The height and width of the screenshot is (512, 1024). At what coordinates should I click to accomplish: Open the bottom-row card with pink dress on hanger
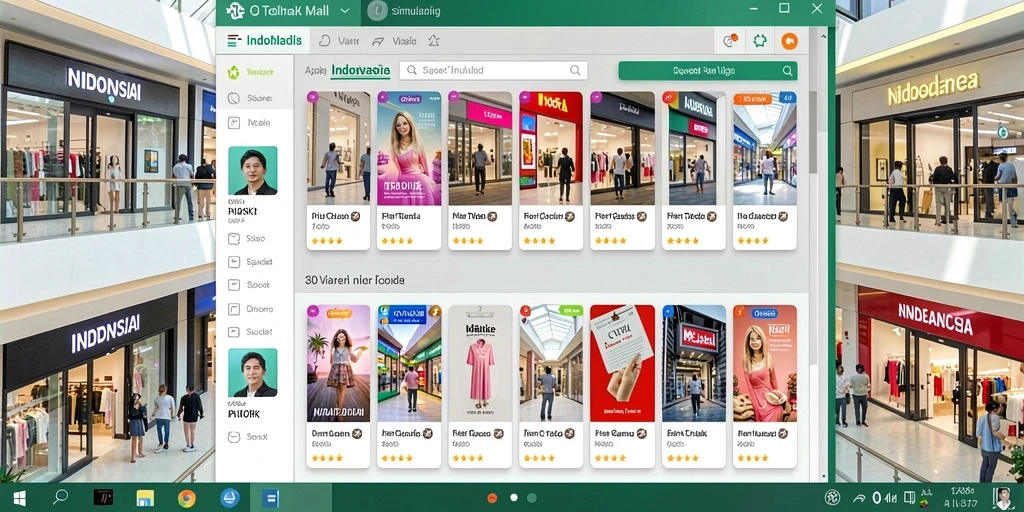point(480,387)
